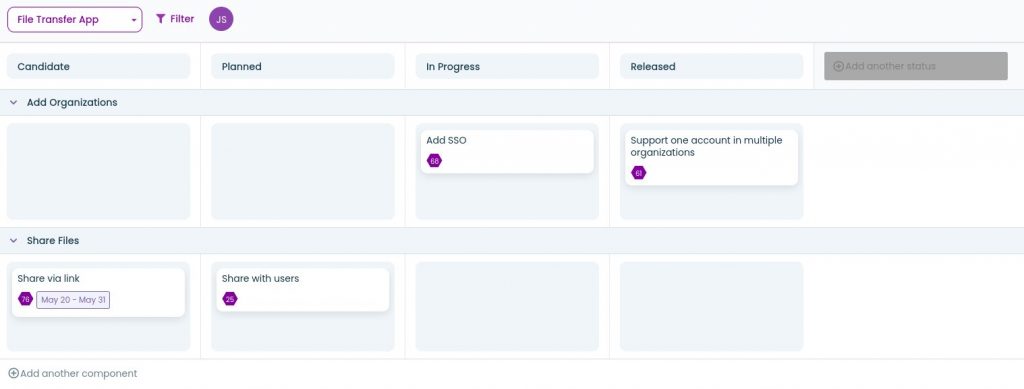
Task: Open the Add SSO card
Action: [x=507, y=151]
